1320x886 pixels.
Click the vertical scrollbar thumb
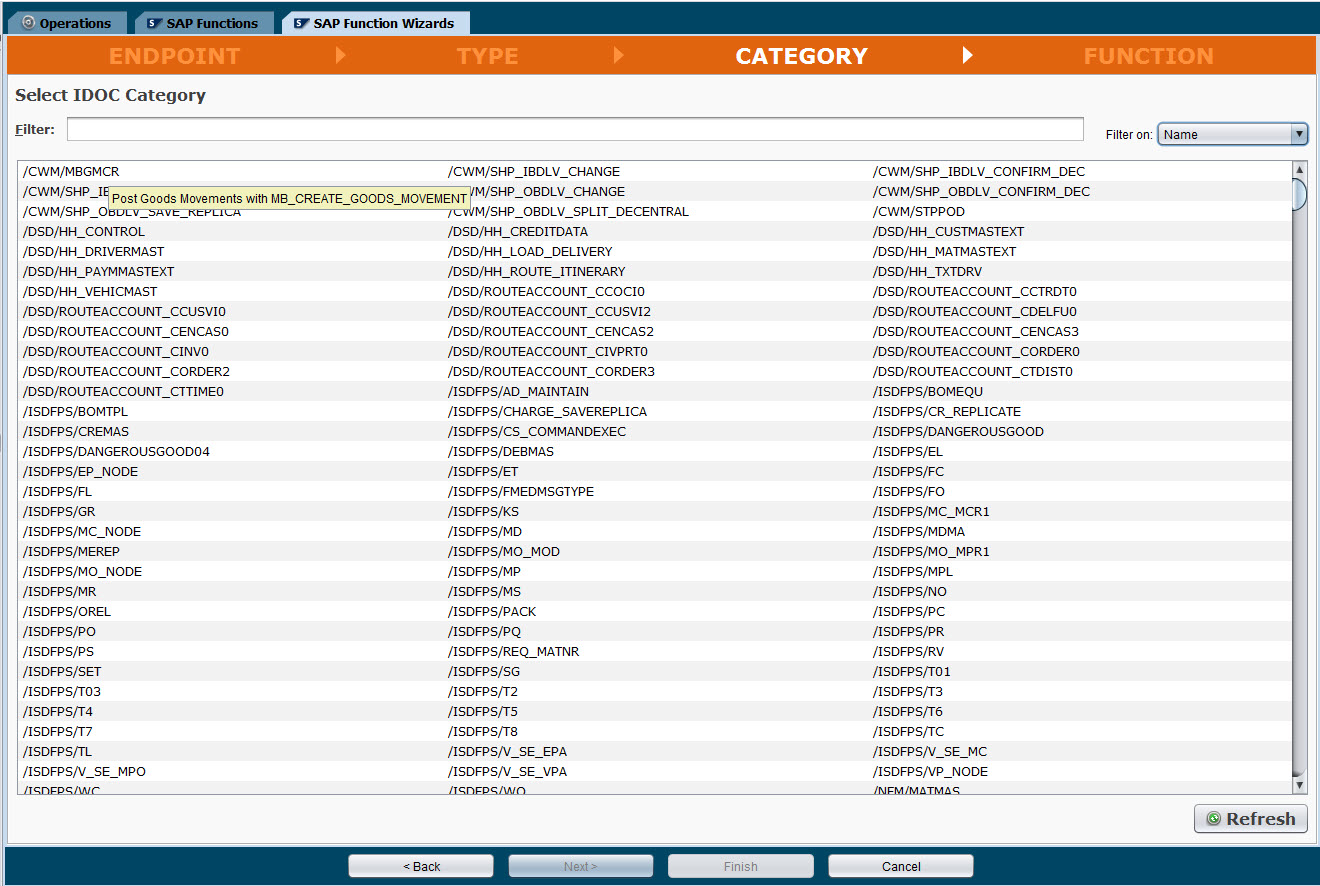tap(1300, 194)
